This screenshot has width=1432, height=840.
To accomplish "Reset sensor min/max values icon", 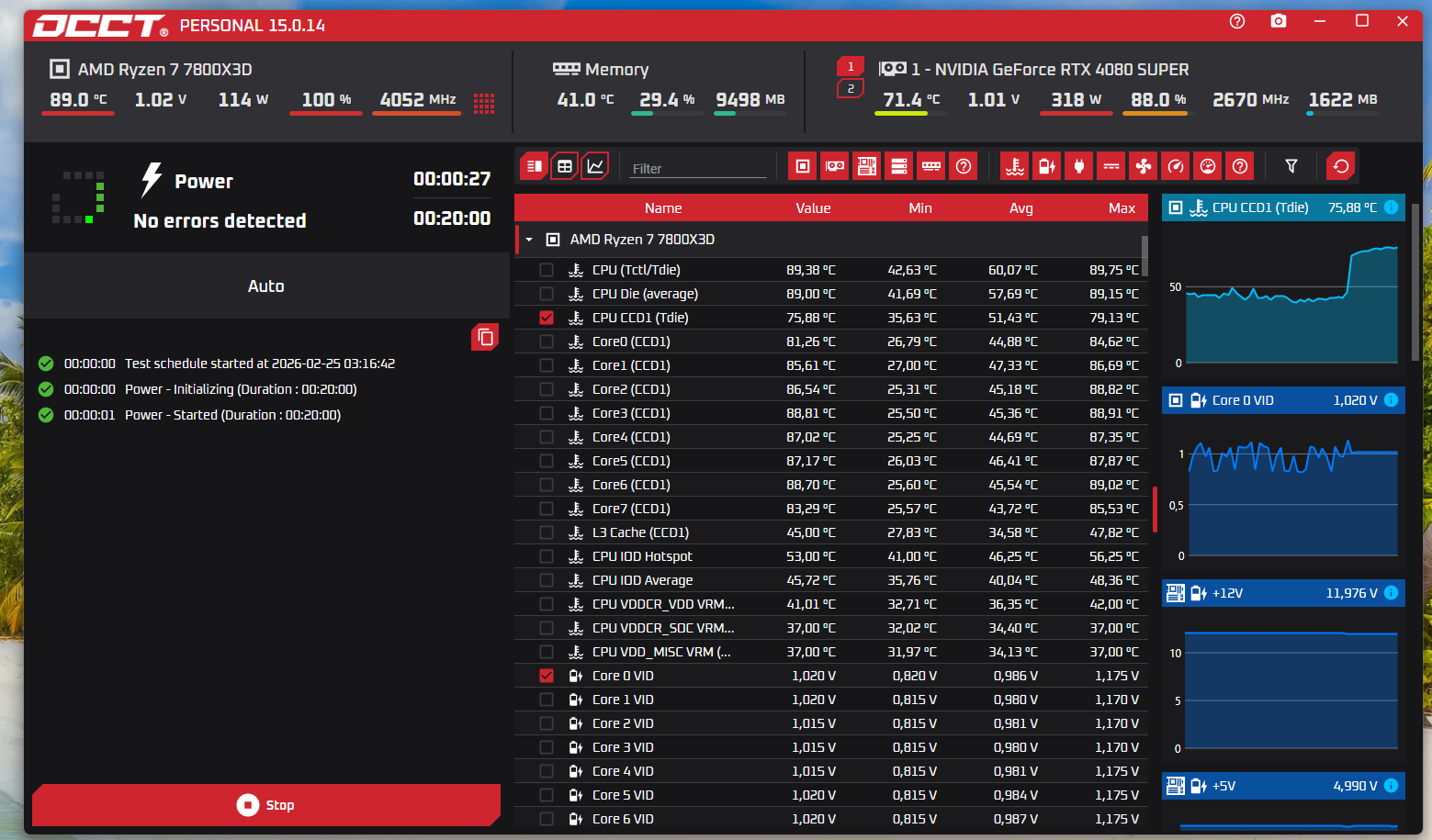I will [x=1341, y=166].
